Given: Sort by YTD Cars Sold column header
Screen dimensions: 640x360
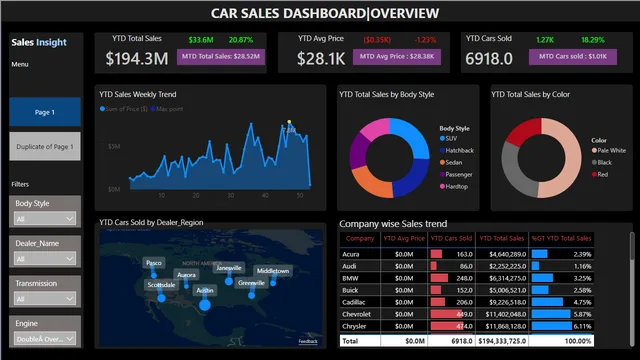Looking at the screenshot, I should pos(451,238).
